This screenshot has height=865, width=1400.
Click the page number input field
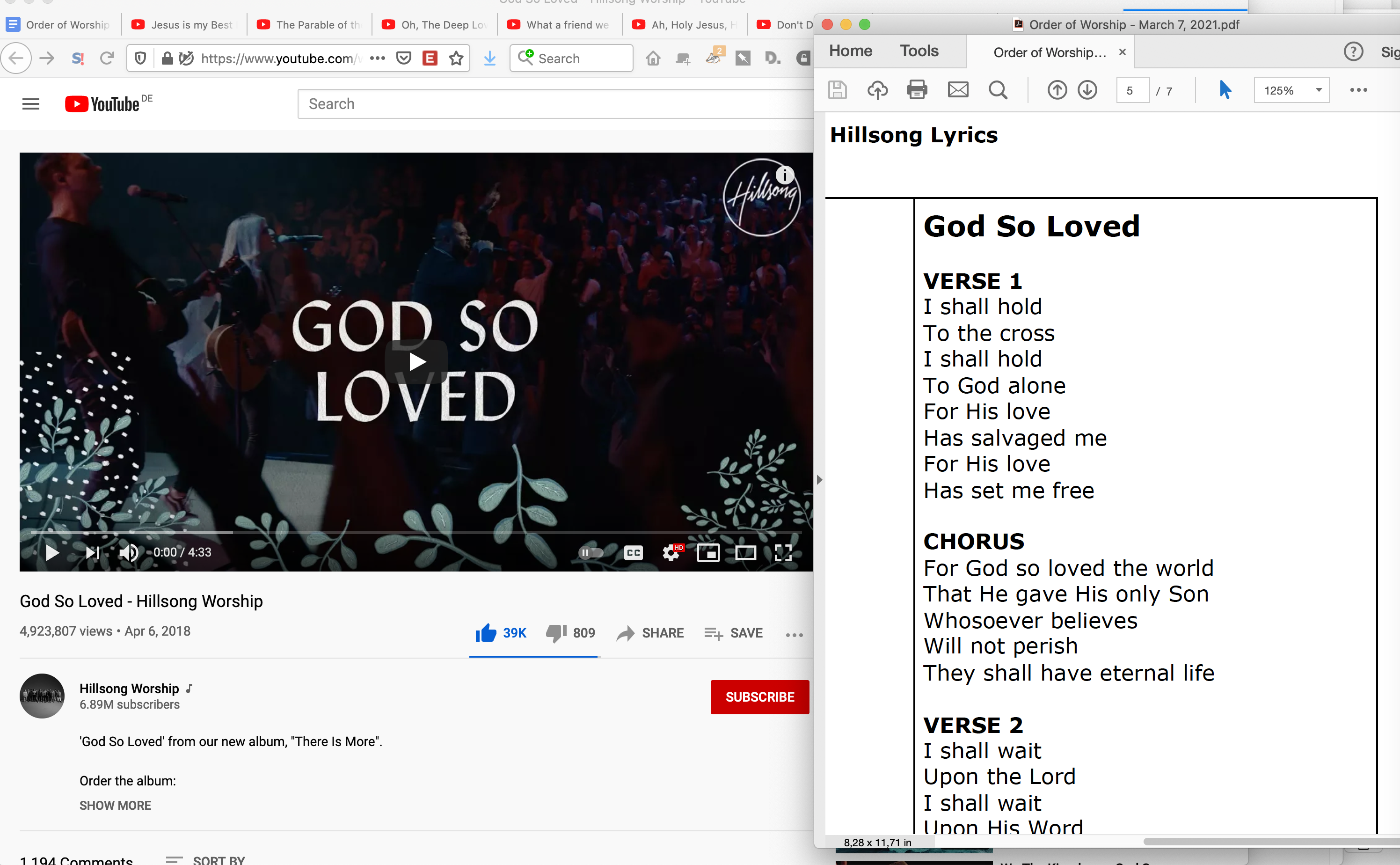pyautogui.click(x=1133, y=90)
